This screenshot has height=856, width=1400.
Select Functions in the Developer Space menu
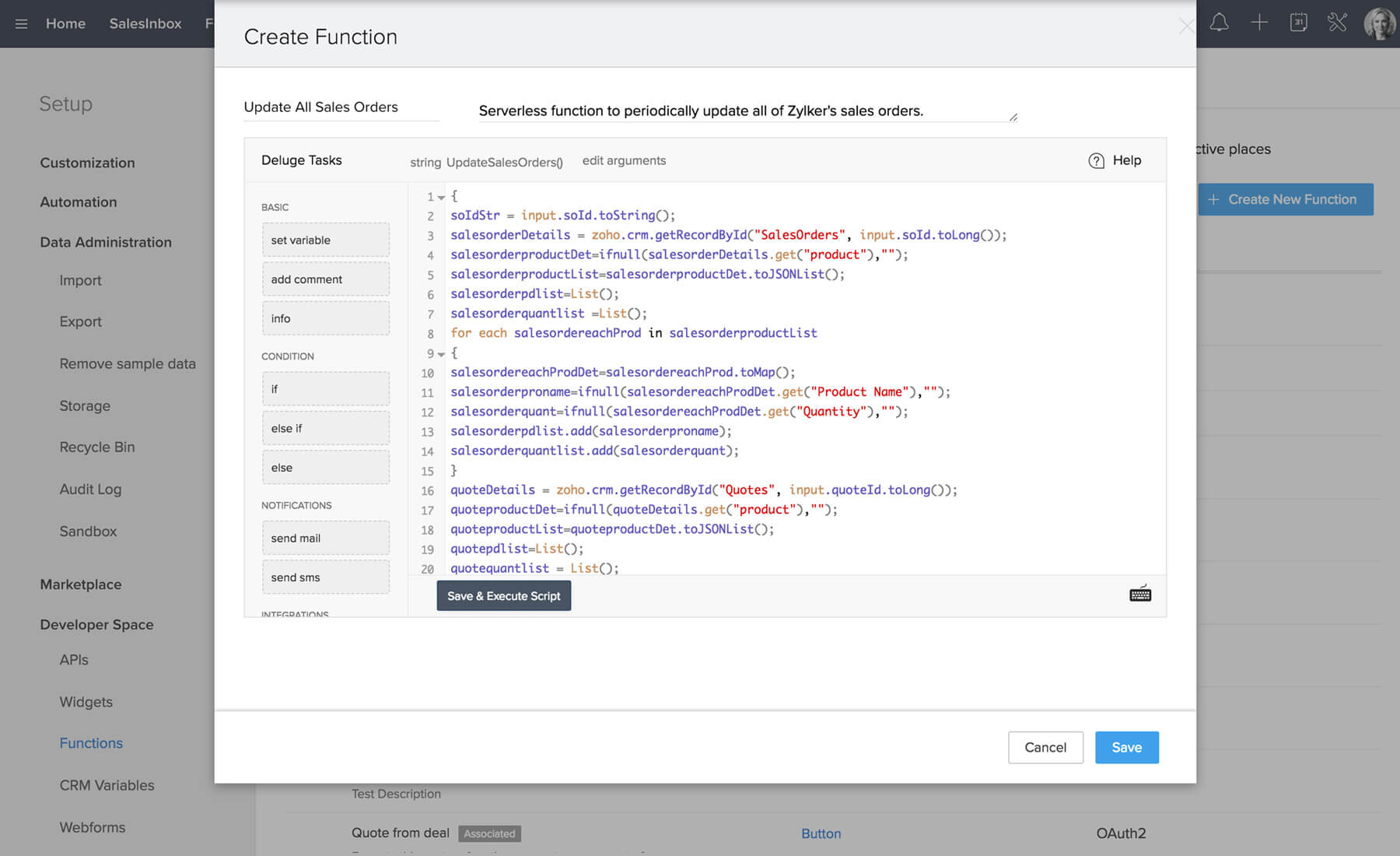click(91, 743)
